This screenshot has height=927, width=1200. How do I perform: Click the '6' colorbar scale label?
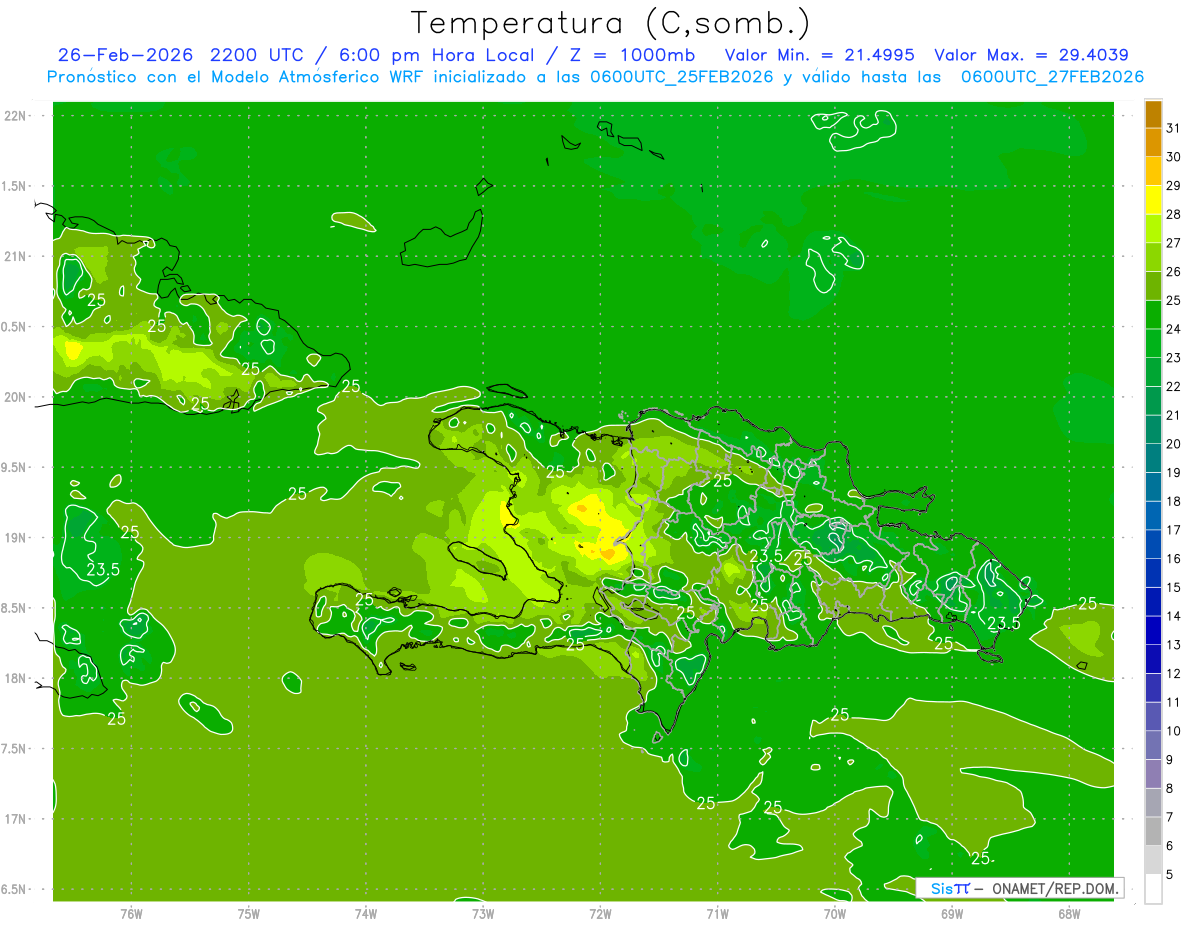[1169, 846]
